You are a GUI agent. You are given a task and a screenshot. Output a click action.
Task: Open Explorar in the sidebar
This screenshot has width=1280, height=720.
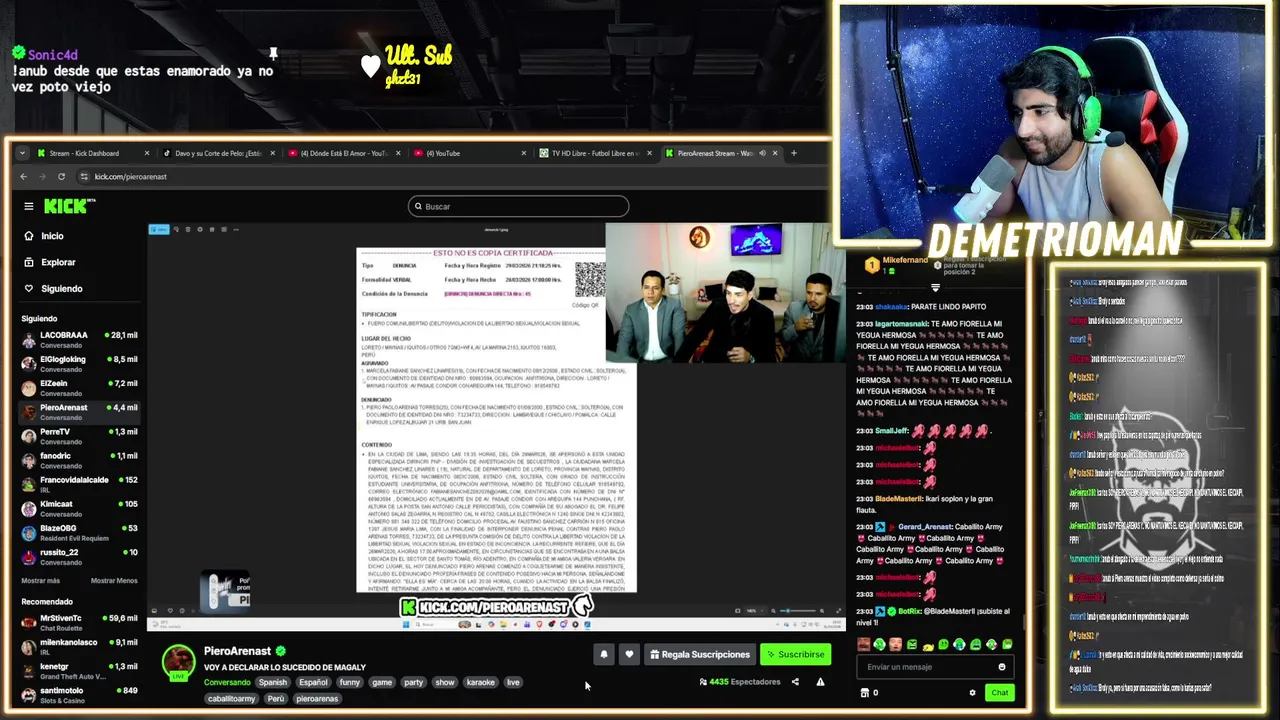pyautogui.click(x=58, y=262)
